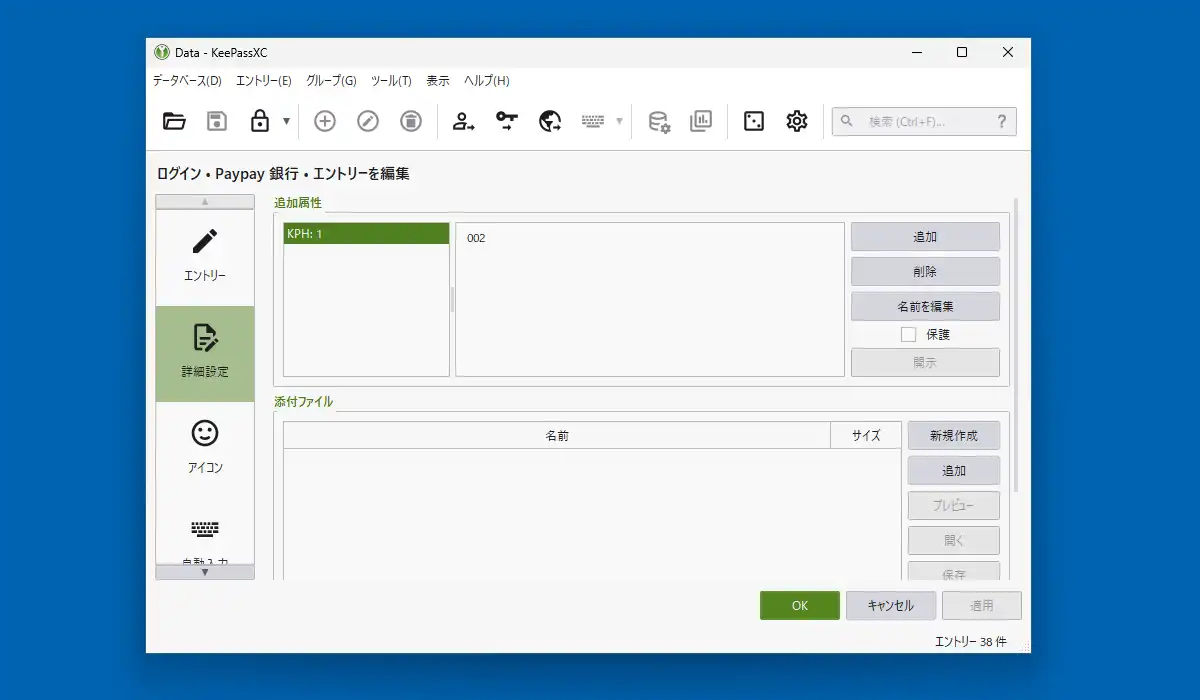Screen dimensions: 1200x700
Task: Copy username with person arrow icon
Action: [463, 122]
